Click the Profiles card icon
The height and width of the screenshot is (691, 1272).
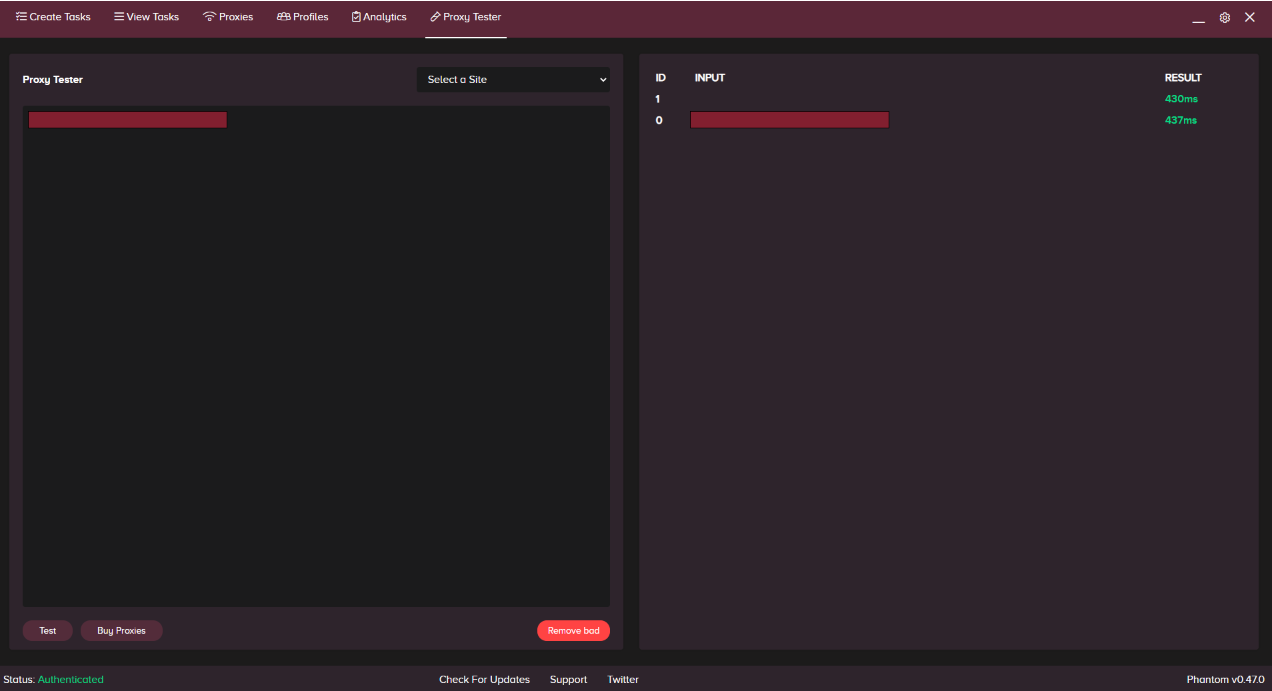coord(284,17)
